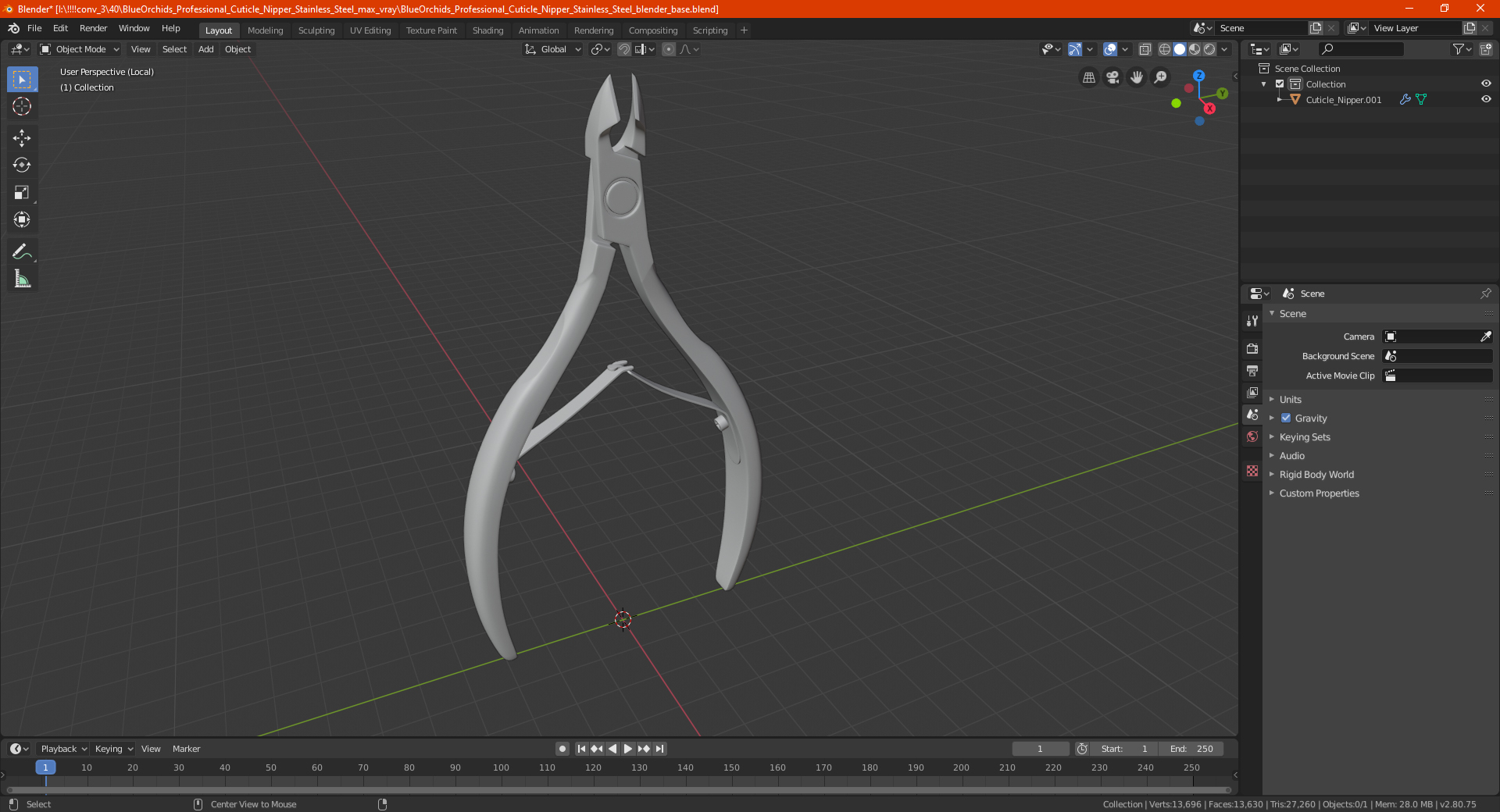
Task: Open the Playback dropdown in timeline
Action: pyautogui.click(x=63, y=749)
